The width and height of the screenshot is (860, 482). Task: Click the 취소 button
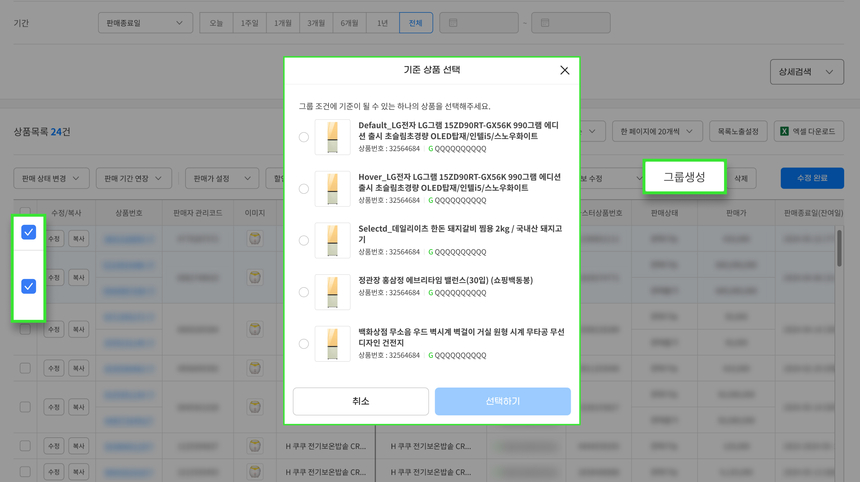[361, 401]
